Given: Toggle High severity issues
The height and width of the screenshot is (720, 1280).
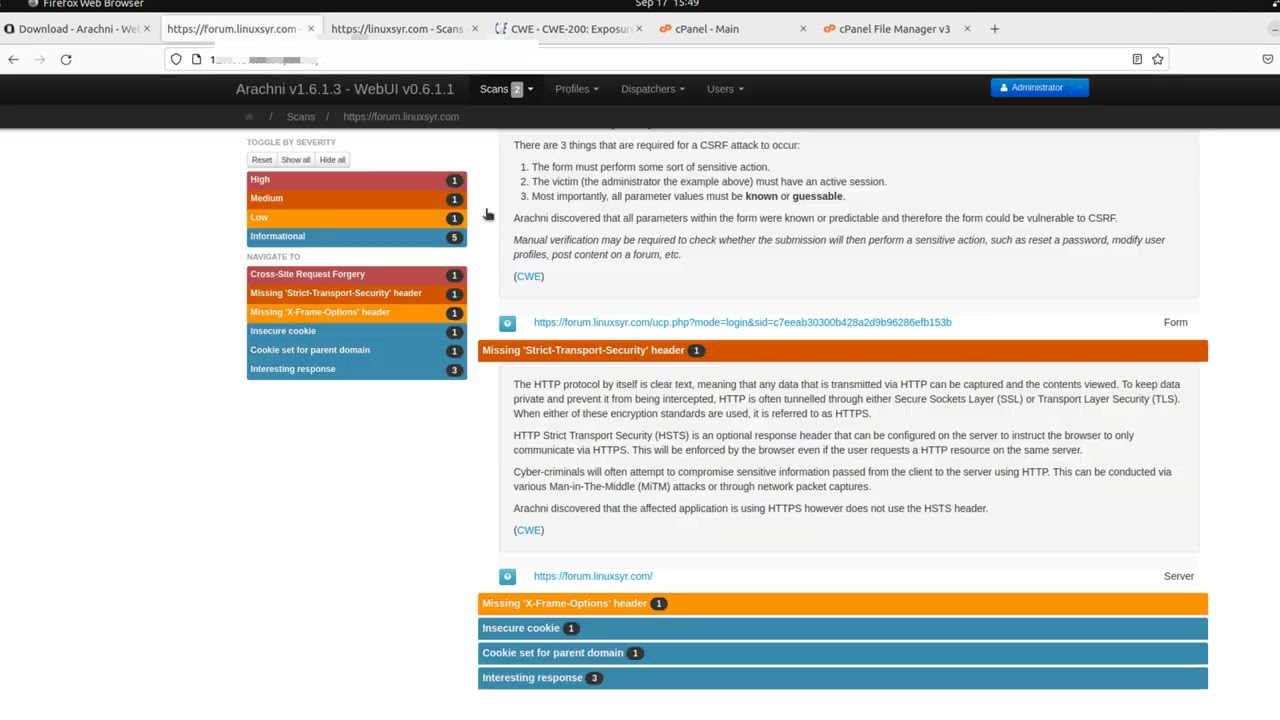Looking at the screenshot, I should 357,180.
